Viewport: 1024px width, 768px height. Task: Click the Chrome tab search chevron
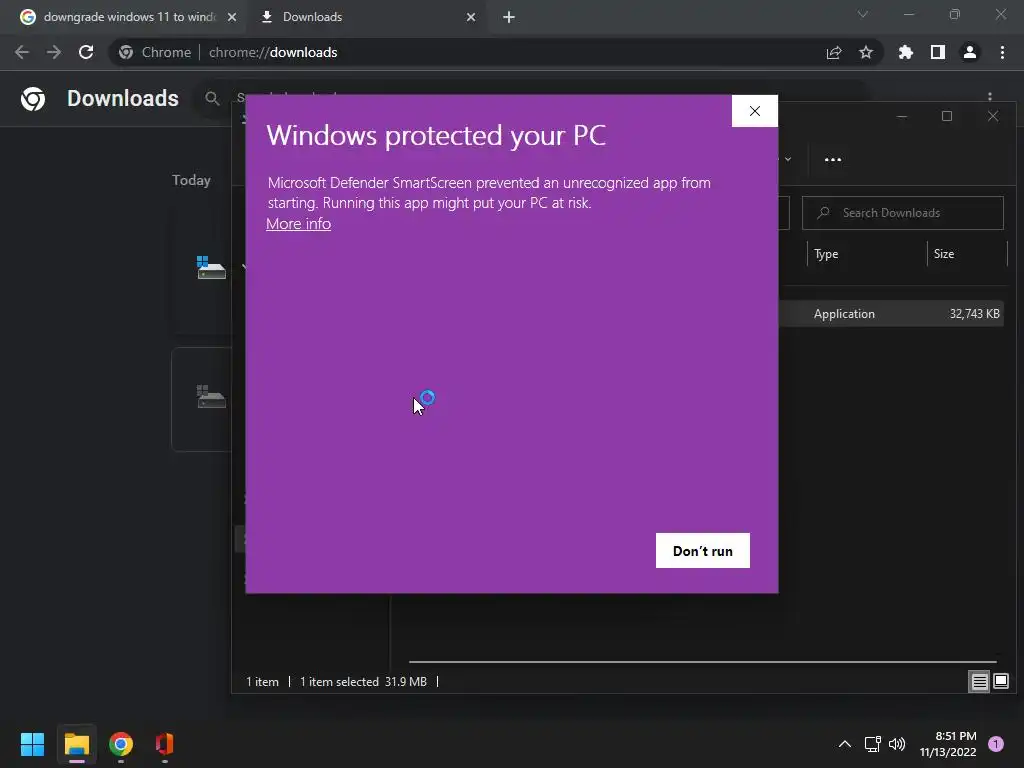pos(863,14)
